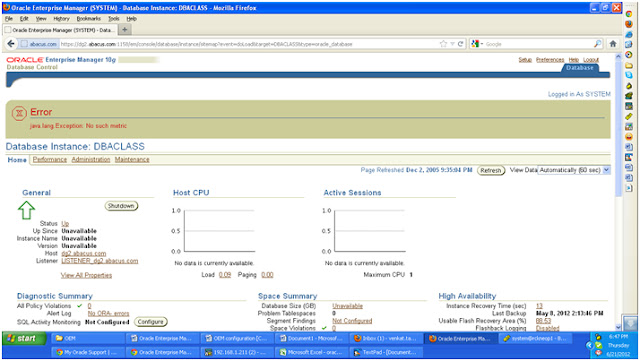Click in the Google search box
640x361 pixels.
coord(539,44)
